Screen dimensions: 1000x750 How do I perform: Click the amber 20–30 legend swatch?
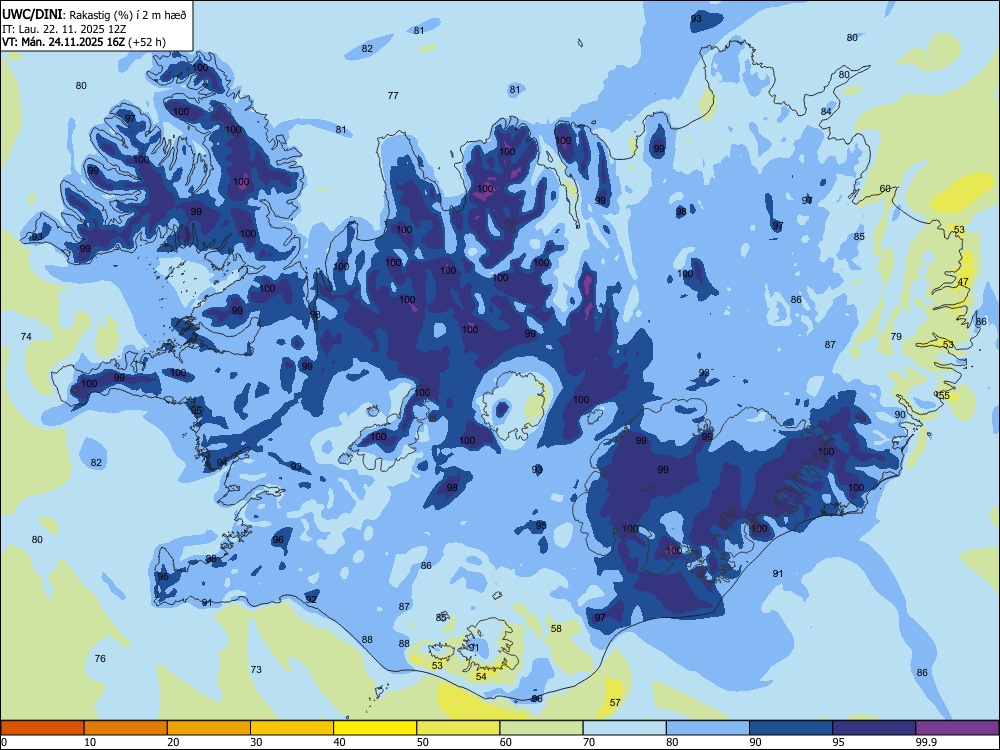(x=209, y=728)
